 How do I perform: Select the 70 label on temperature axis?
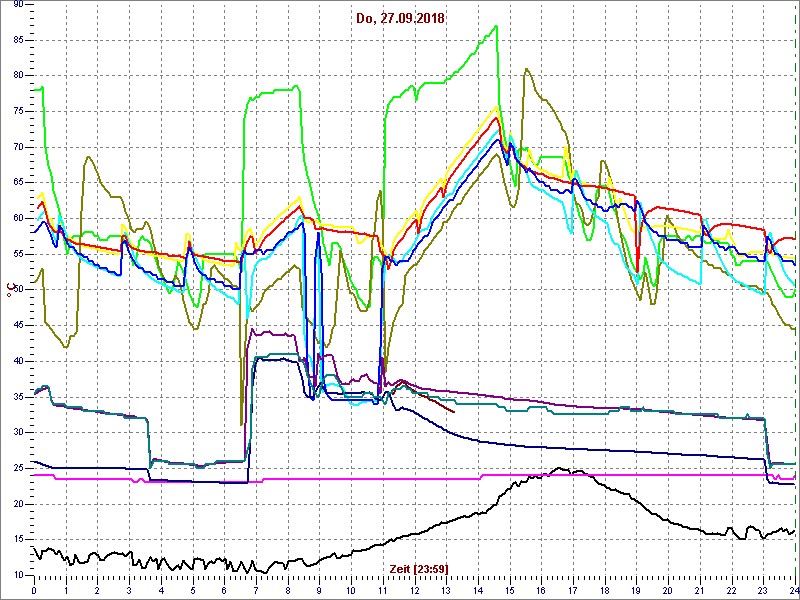(x=17, y=147)
